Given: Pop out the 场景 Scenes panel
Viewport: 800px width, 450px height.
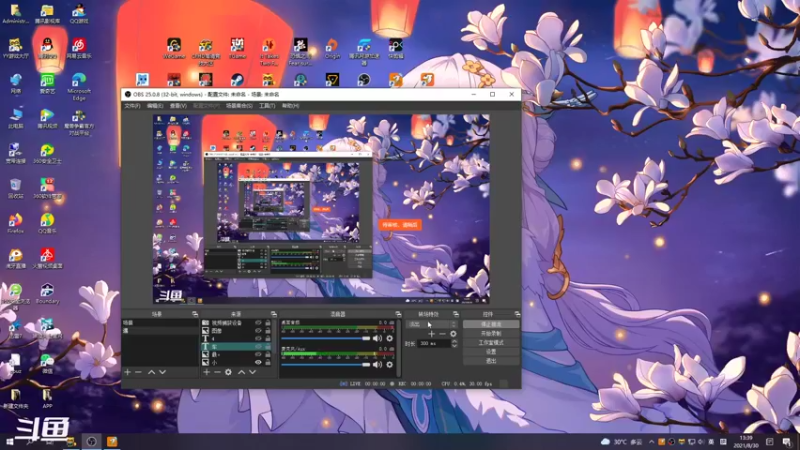Looking at the screenshot, I should pyautogui.click(x=194, y=314).
